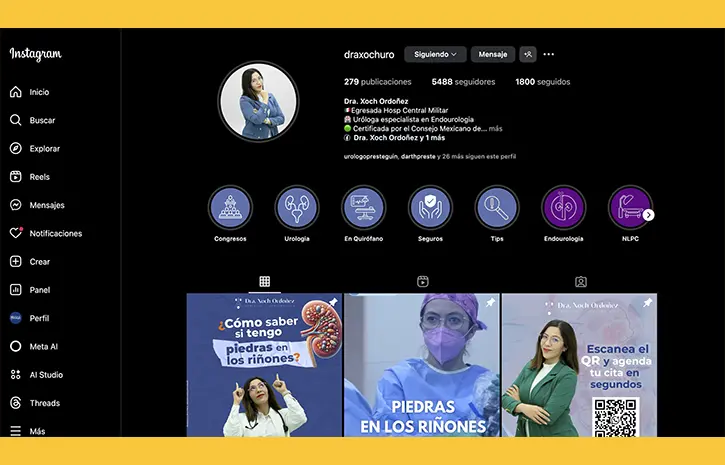Open Mensajes messenger icon

coord(16,205)
